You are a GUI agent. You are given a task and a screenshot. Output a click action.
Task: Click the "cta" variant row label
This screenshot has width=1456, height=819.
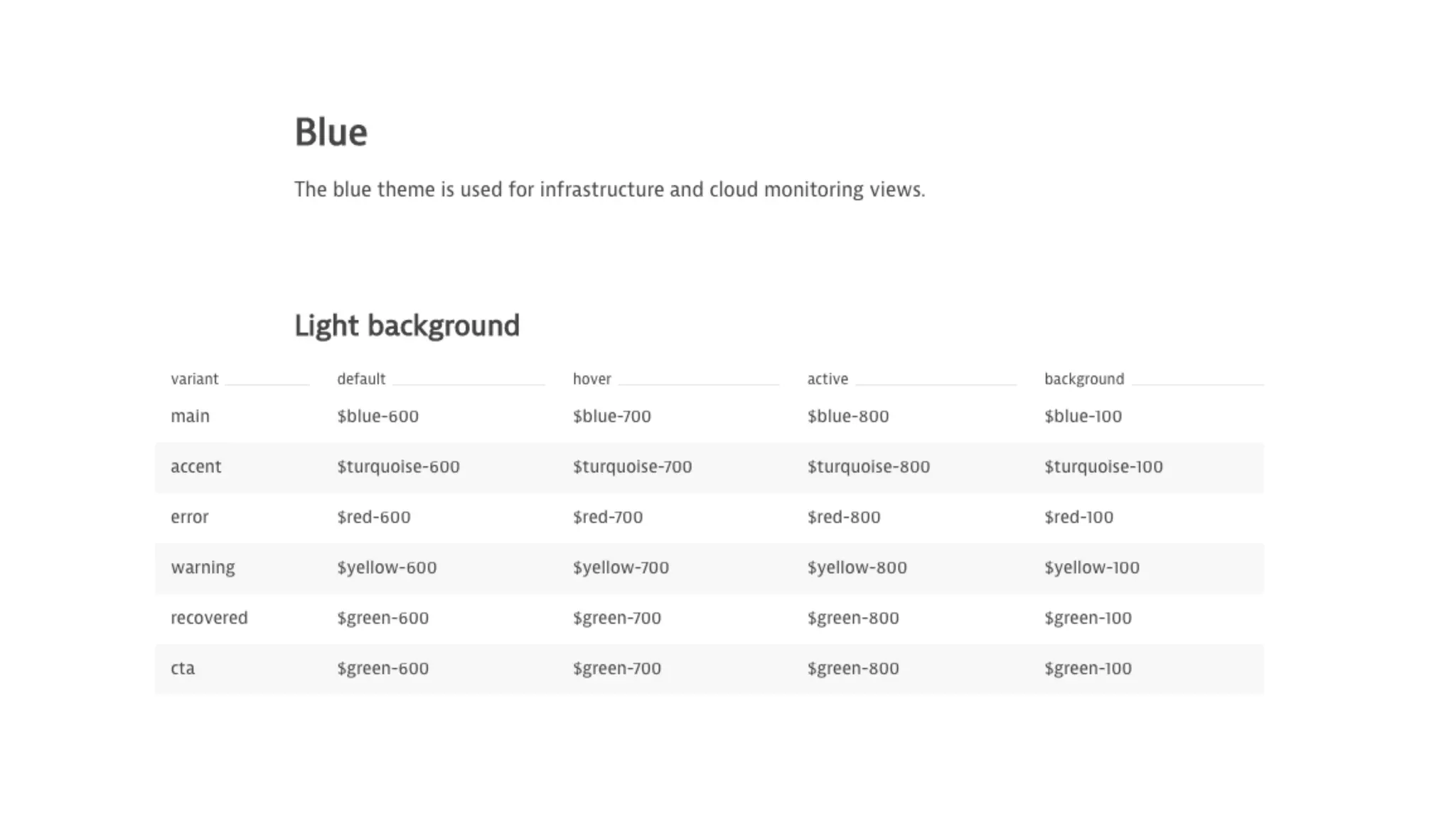coord(183,668)
